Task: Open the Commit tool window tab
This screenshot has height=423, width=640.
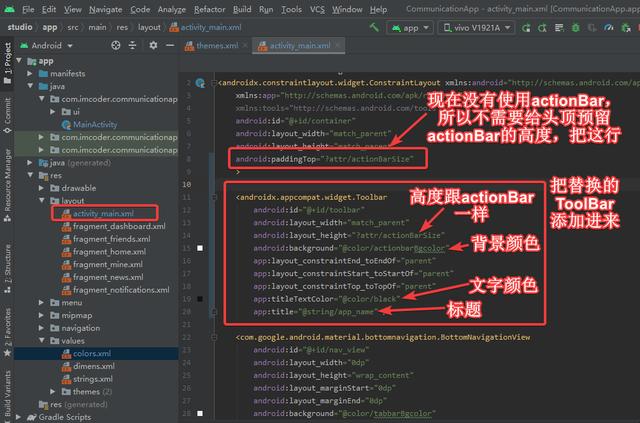Action: [7, 116]
